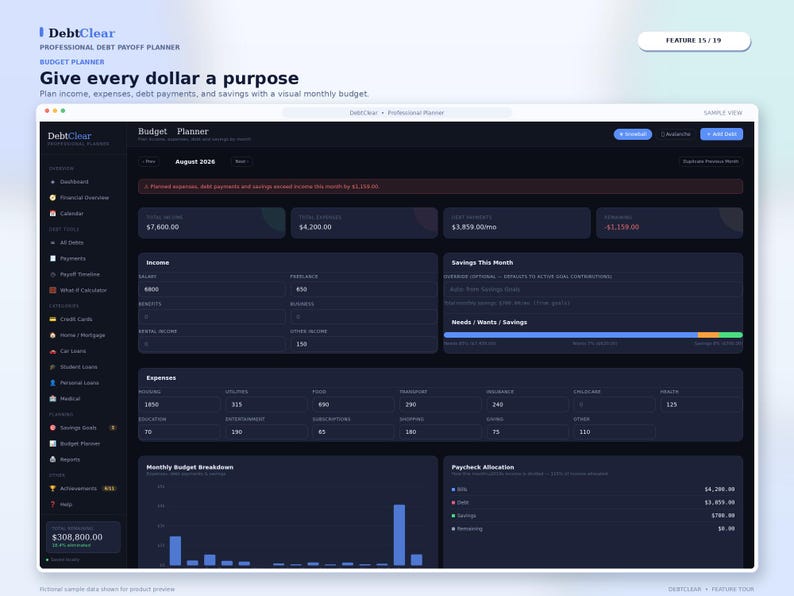Open the Payoff Timeline menu label
794x596 pixels.
point(80,274)
